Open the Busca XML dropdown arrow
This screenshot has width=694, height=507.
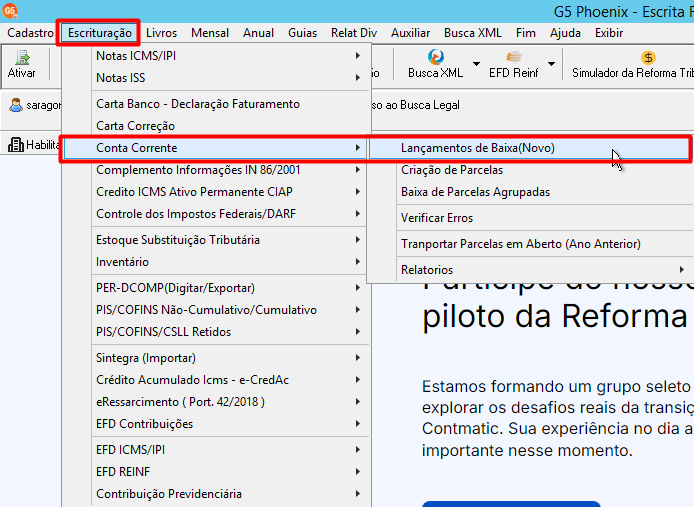(476, 64)
